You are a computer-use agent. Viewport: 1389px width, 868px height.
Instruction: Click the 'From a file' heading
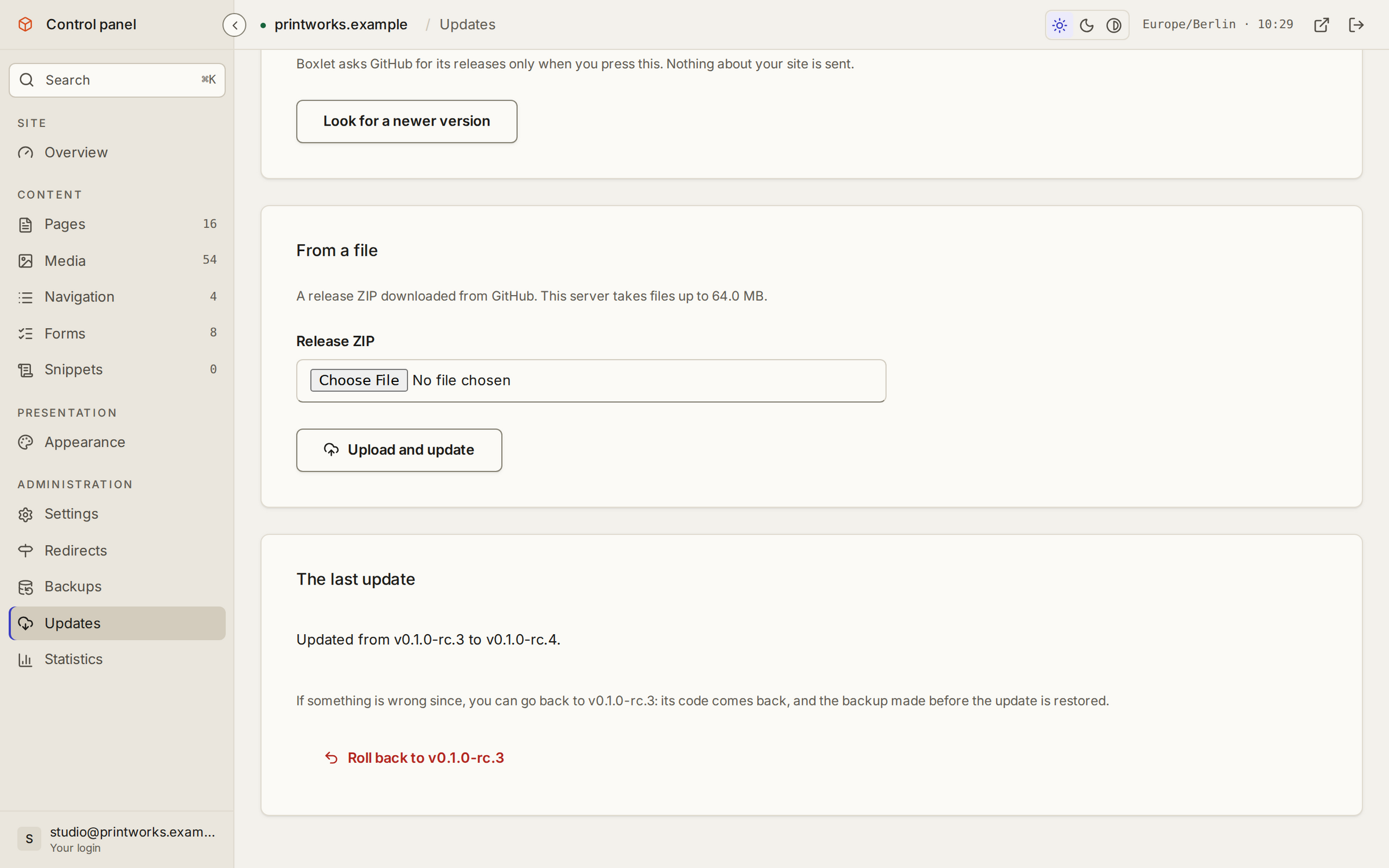(337, 250)
